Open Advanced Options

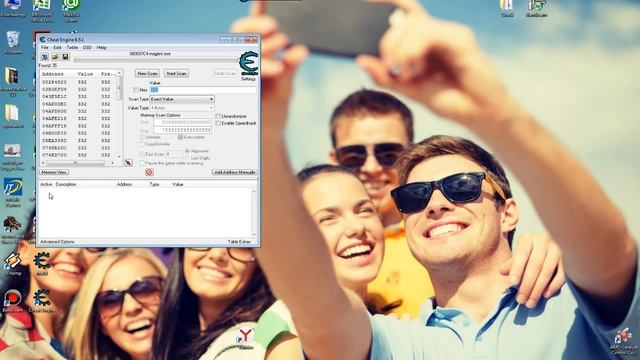click(57, 242)
